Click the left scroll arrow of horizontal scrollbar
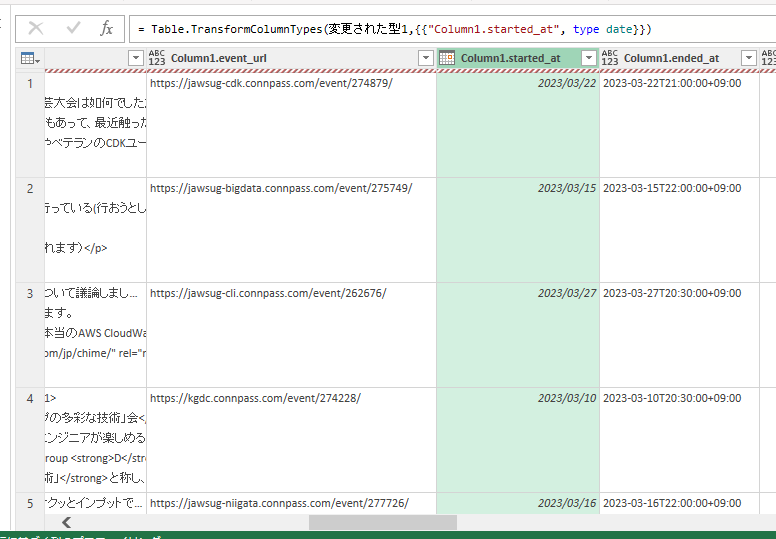This screenshot has width=776, height=539. 66,522
